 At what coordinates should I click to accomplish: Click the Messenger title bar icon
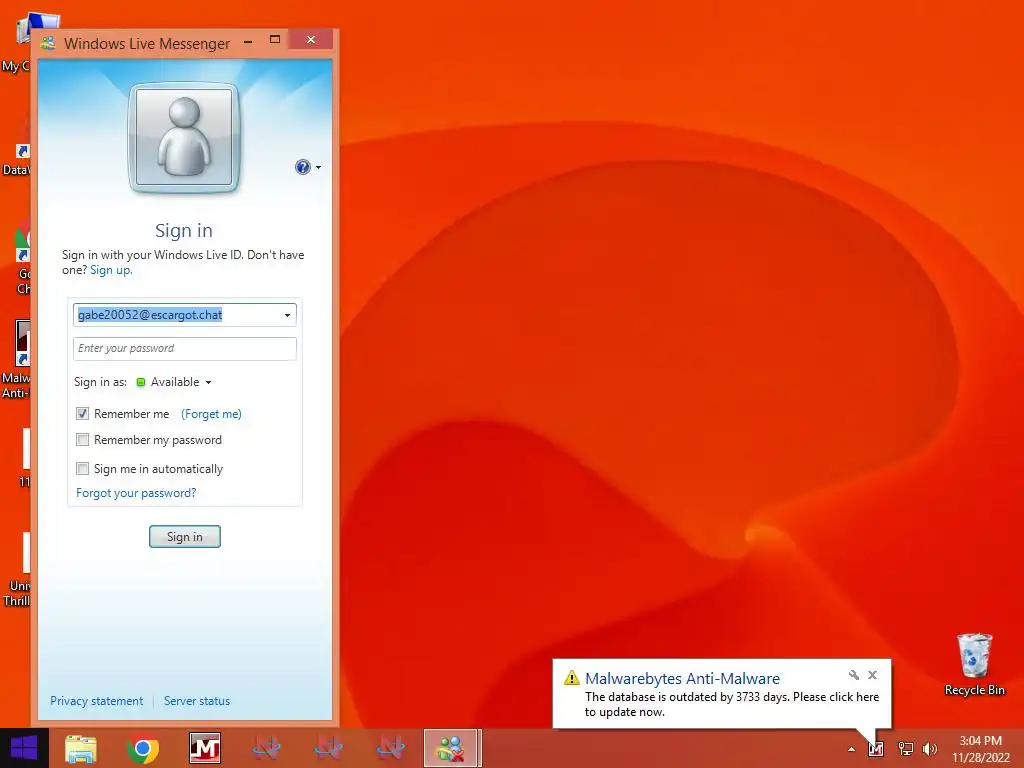coord(48,44)
